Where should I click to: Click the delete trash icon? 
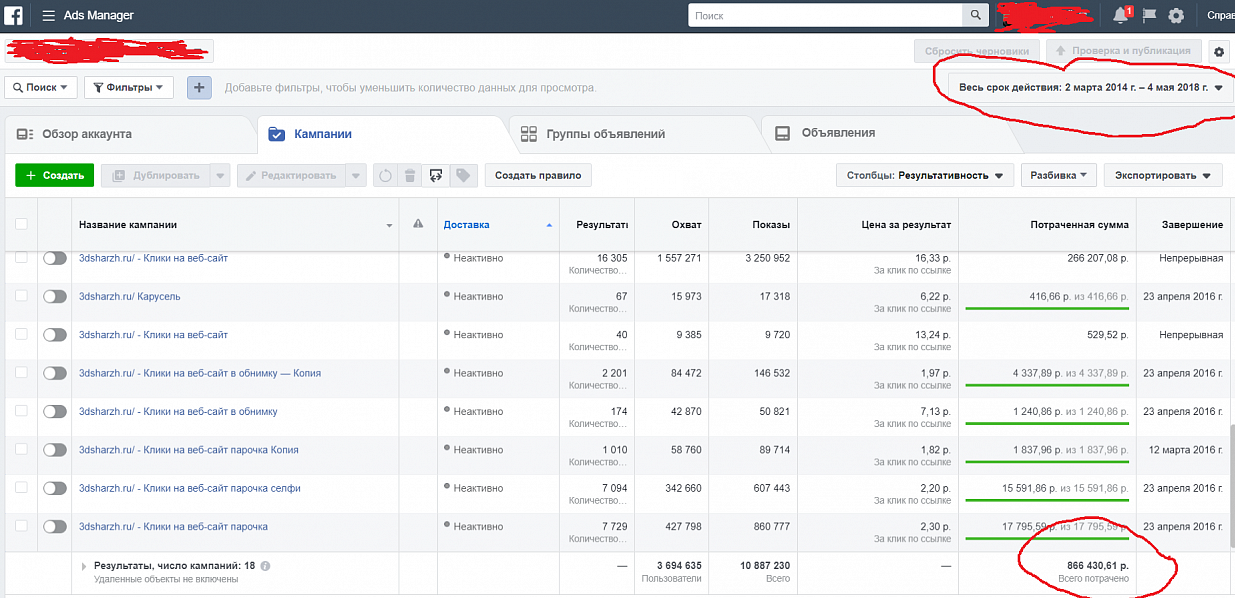pos(409,176)
